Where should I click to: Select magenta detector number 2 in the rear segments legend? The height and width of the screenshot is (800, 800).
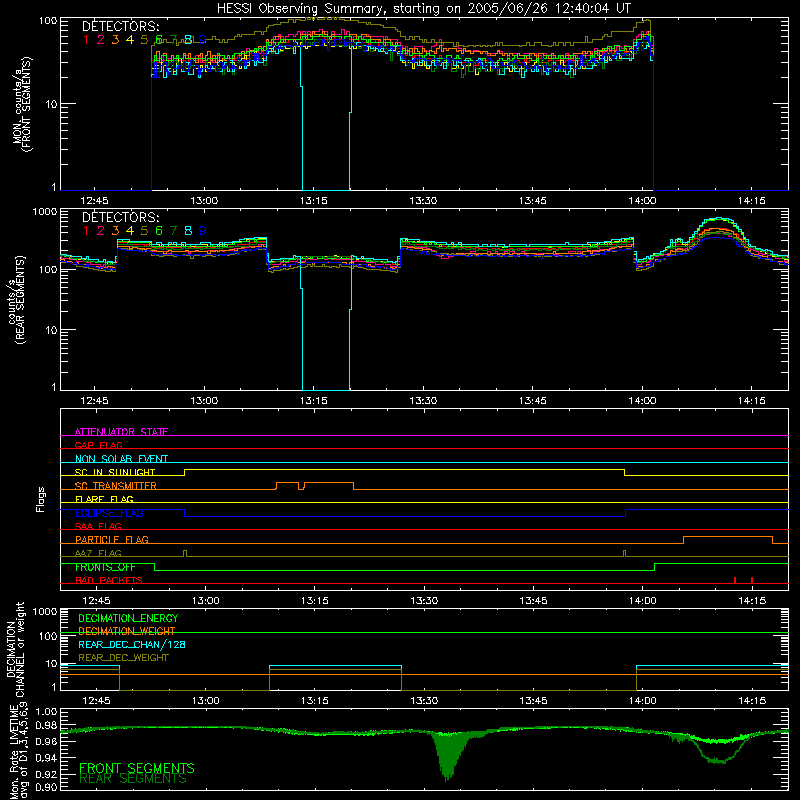point(101,231)
